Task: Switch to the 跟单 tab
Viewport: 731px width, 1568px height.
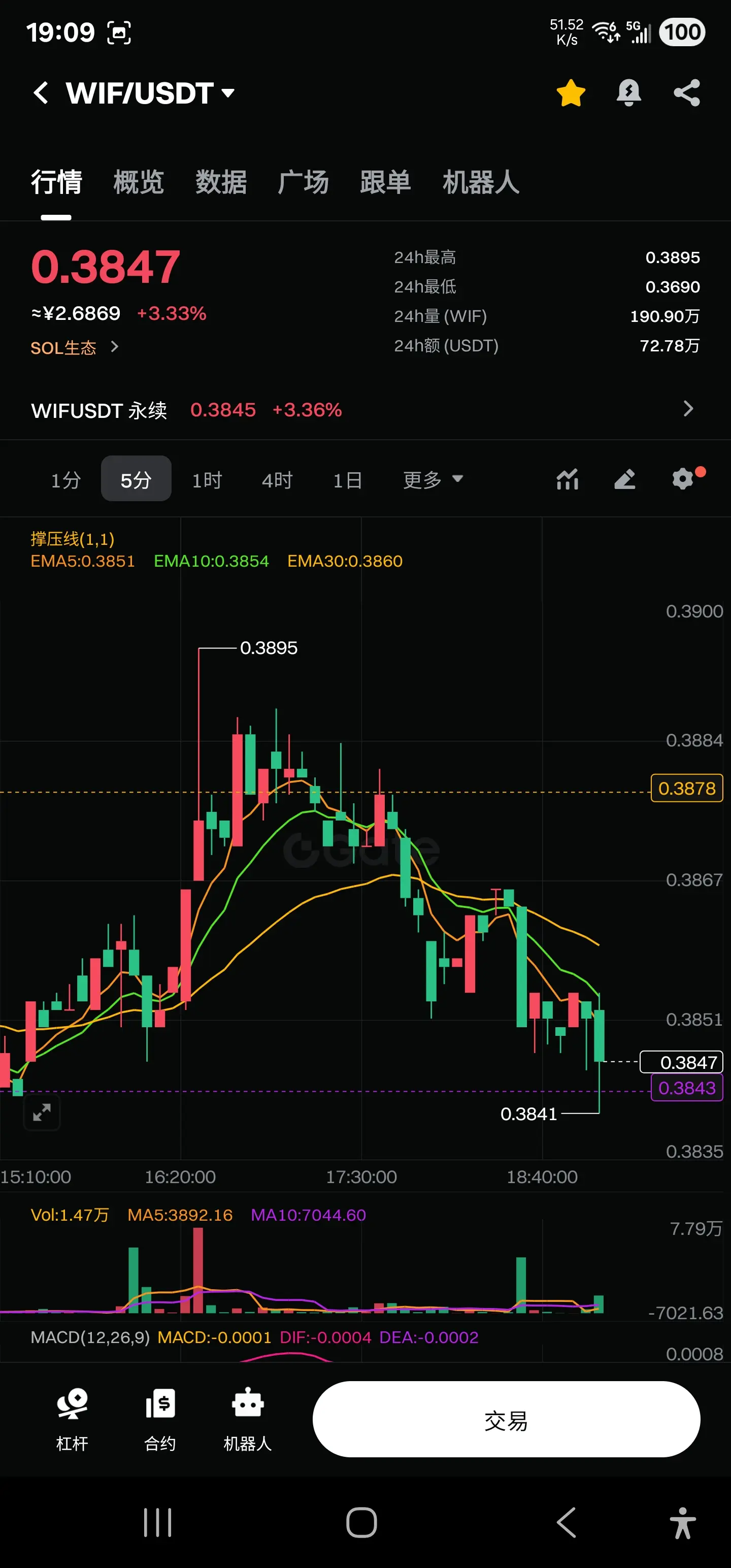Action: (385, 182)
